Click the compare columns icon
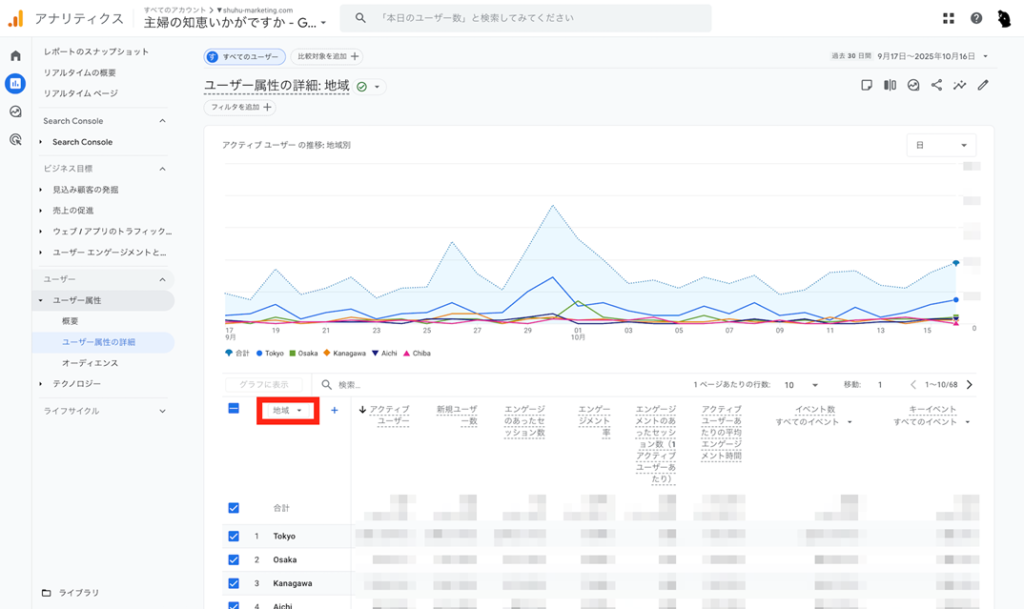This screenshot has width=1024, height=609. [x=890, y=86]
